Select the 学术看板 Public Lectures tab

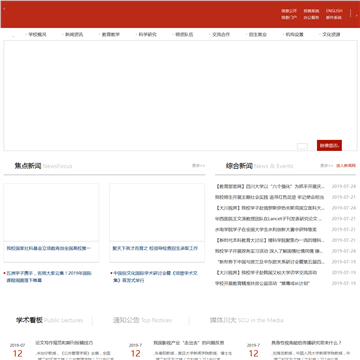[50, 320]
